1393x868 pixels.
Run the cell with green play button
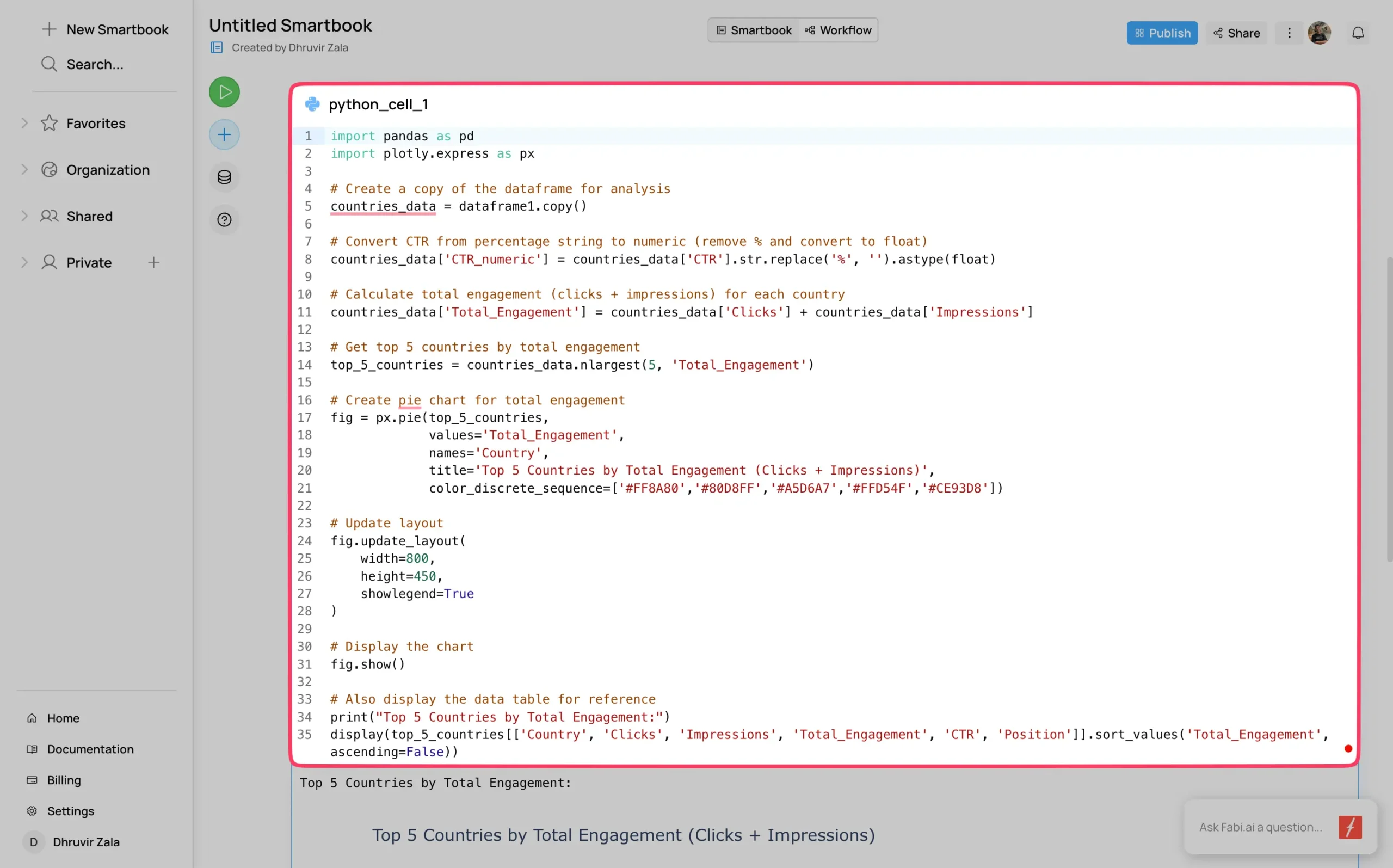[x=224, y=92]
